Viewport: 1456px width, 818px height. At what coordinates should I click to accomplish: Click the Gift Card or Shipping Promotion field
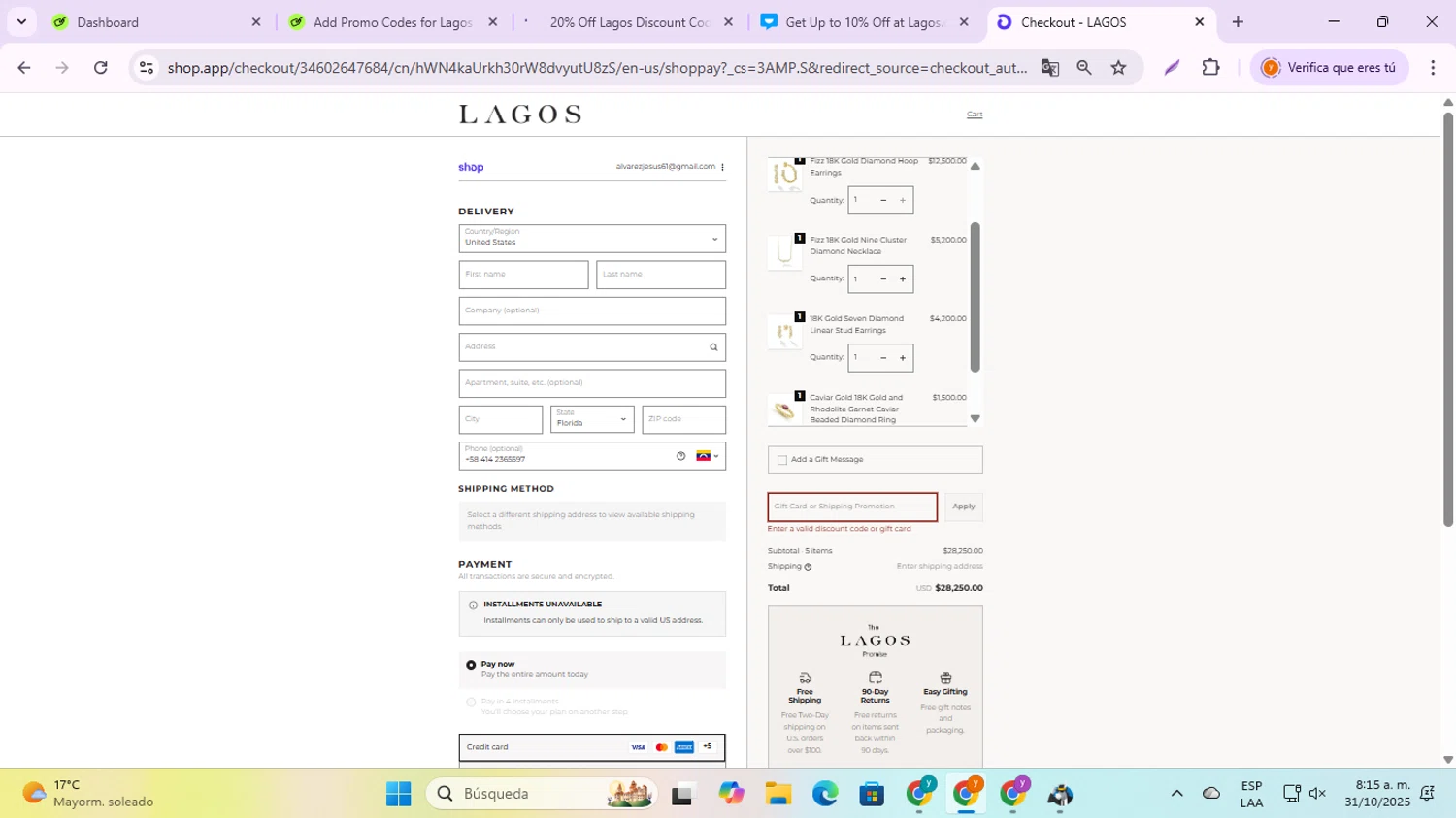point(852,507)
